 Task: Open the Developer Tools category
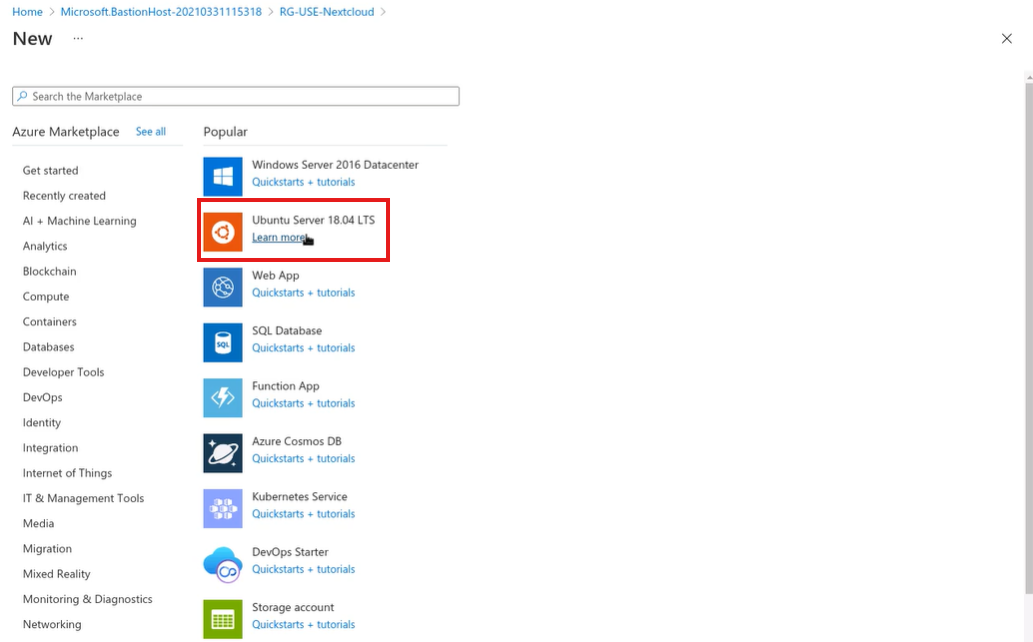click(63, 372)
